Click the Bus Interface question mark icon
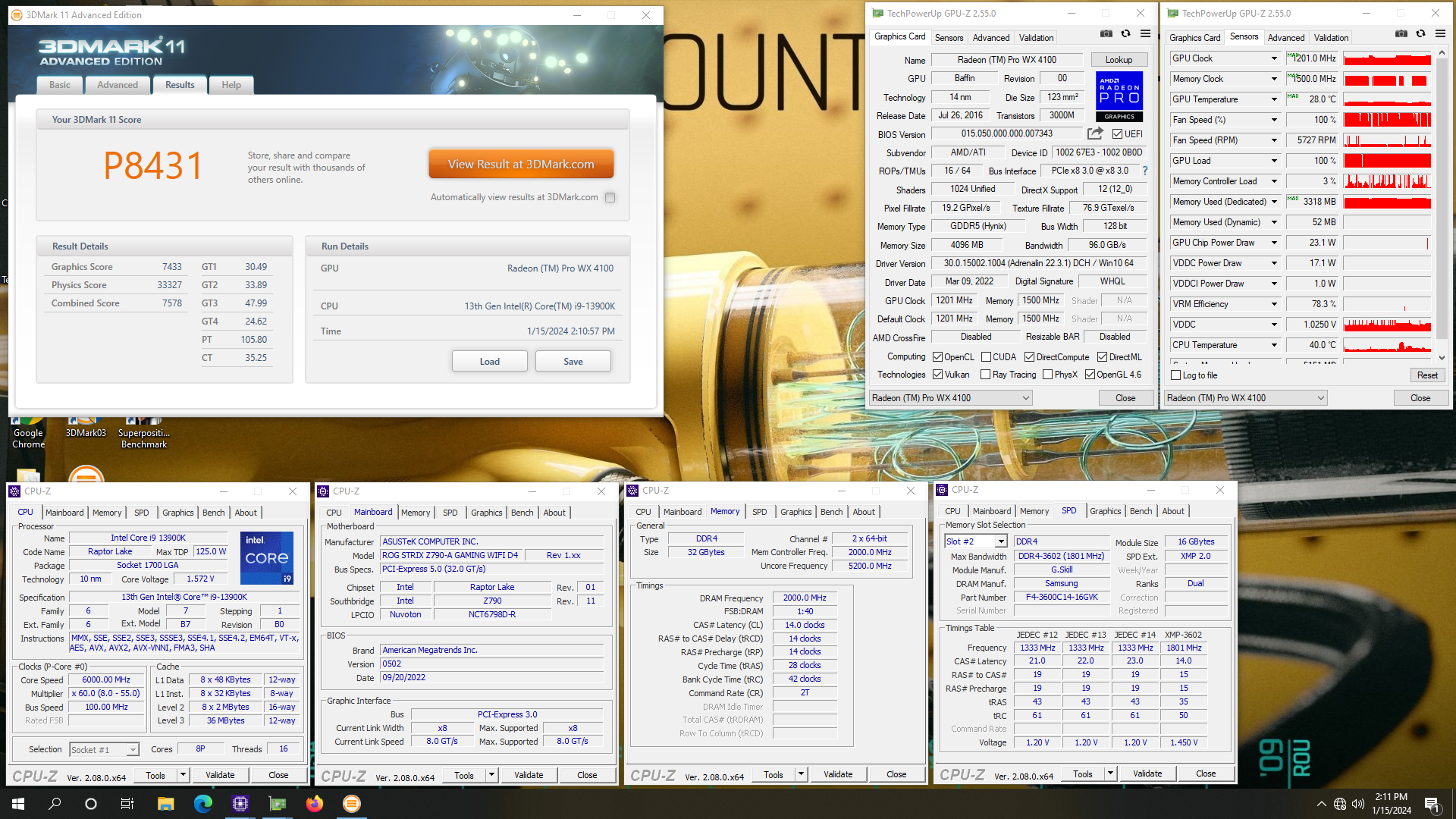This screenshot has height=819, width=1456. pos(1145,171)
